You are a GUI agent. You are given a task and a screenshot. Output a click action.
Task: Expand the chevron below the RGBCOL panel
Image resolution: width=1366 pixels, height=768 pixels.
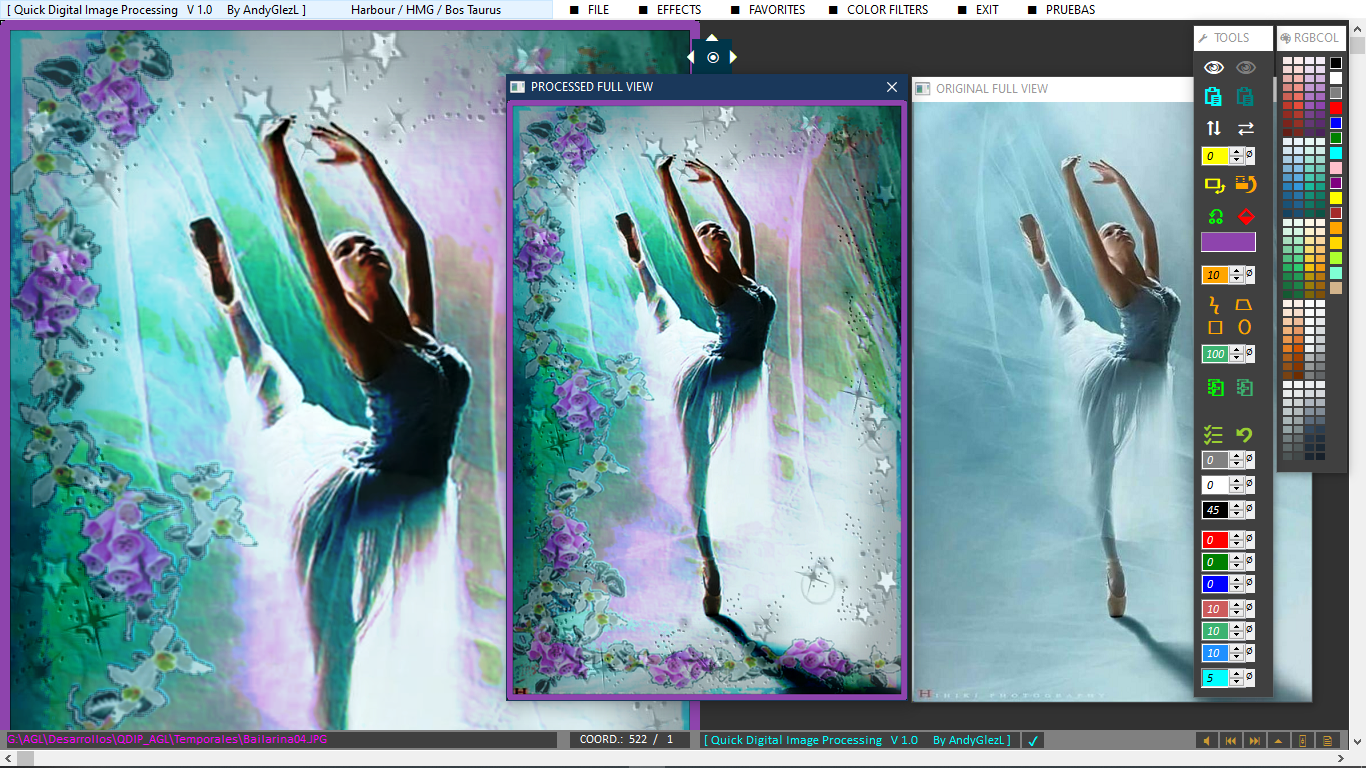tap(1356, 740)
